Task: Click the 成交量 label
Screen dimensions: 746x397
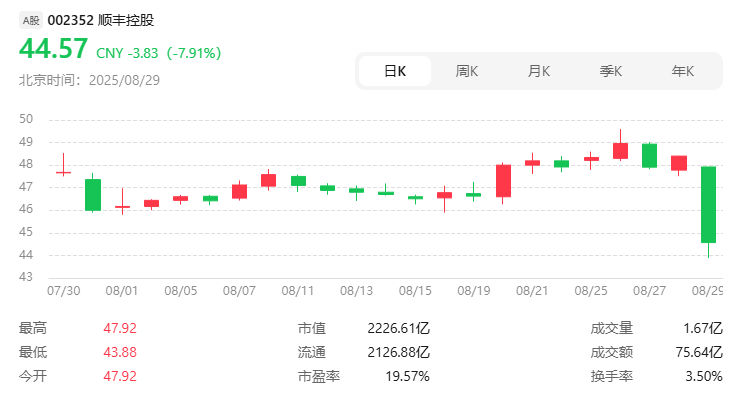Action: tap(611, 328)
